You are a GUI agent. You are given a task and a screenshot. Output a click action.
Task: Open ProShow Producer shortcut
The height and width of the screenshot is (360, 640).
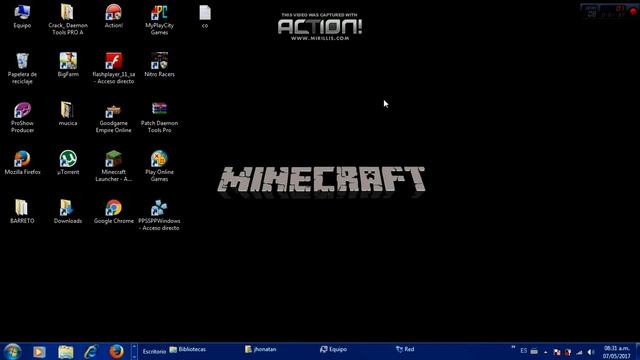pyautogui.click(x=22, y=117)
